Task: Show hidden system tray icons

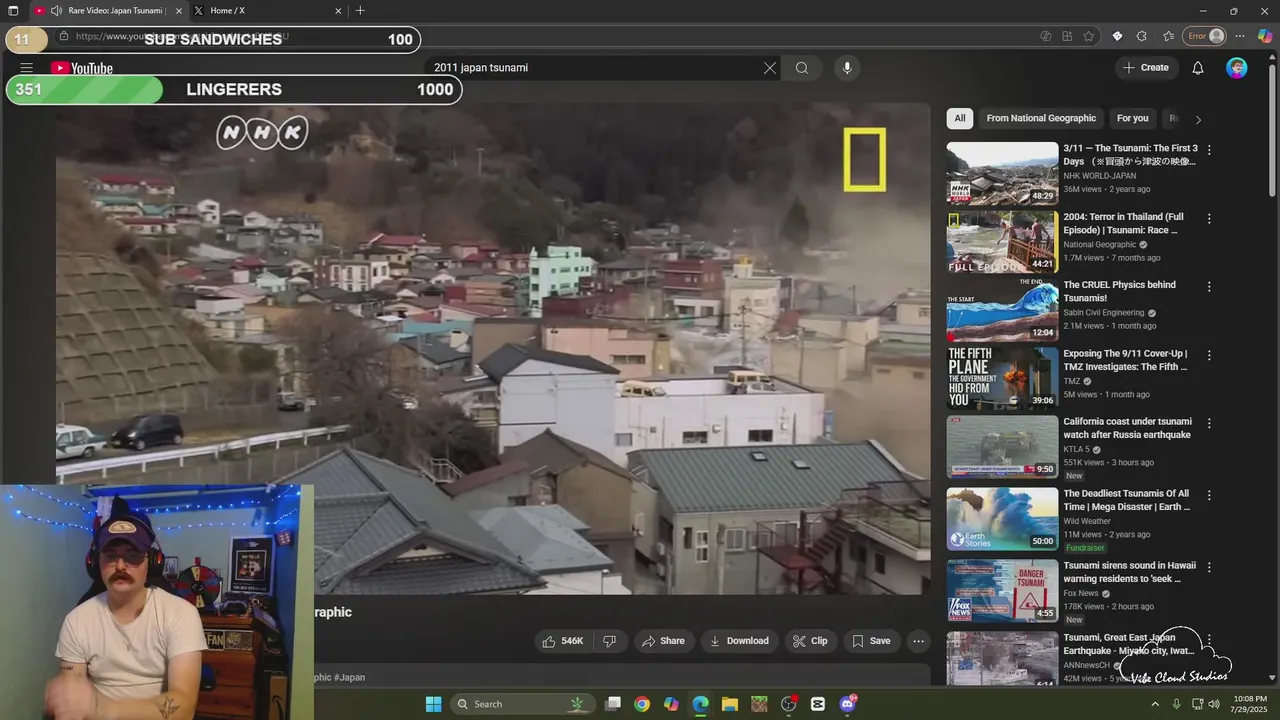Action: [1155, 704]
